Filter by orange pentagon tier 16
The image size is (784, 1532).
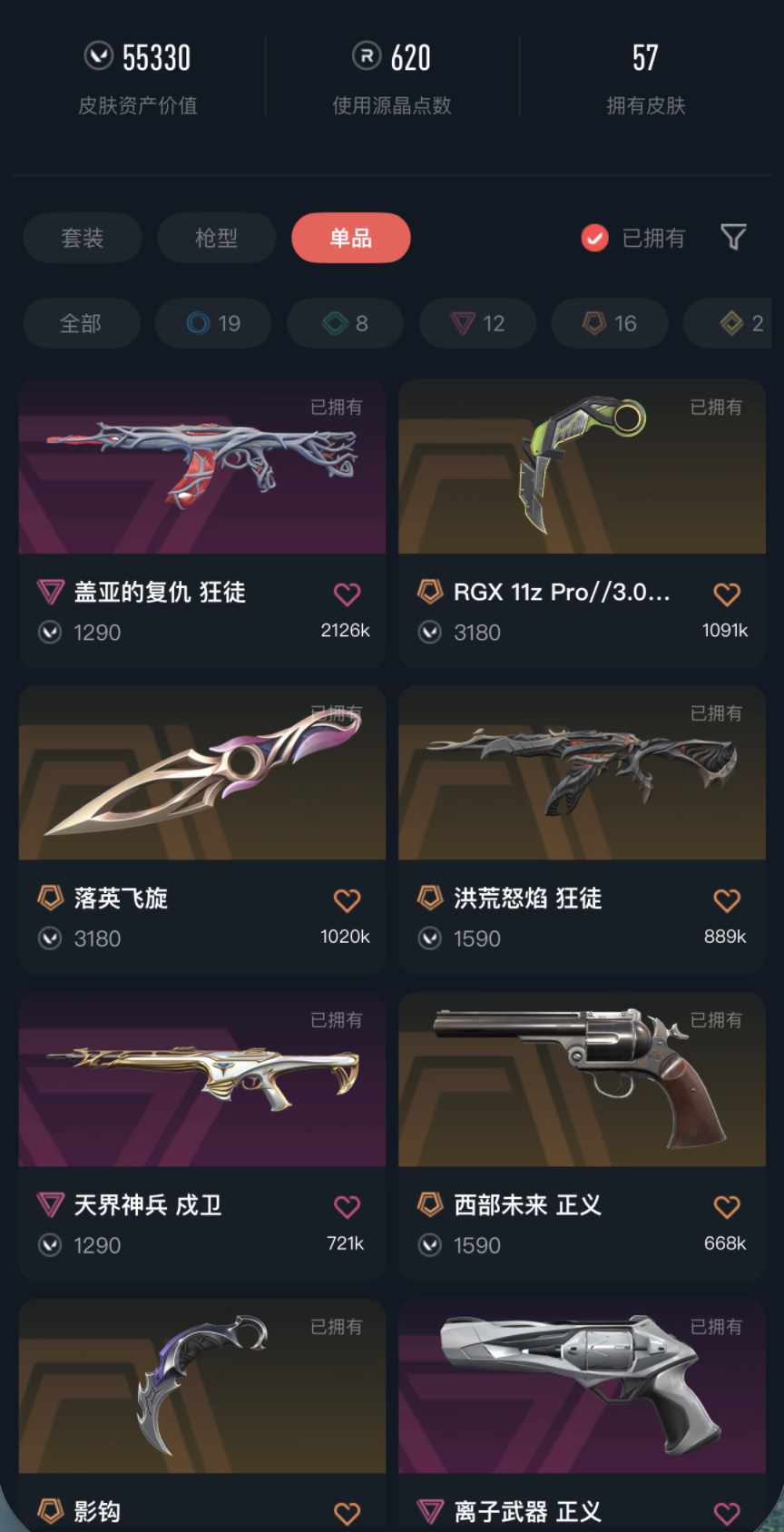610,323
